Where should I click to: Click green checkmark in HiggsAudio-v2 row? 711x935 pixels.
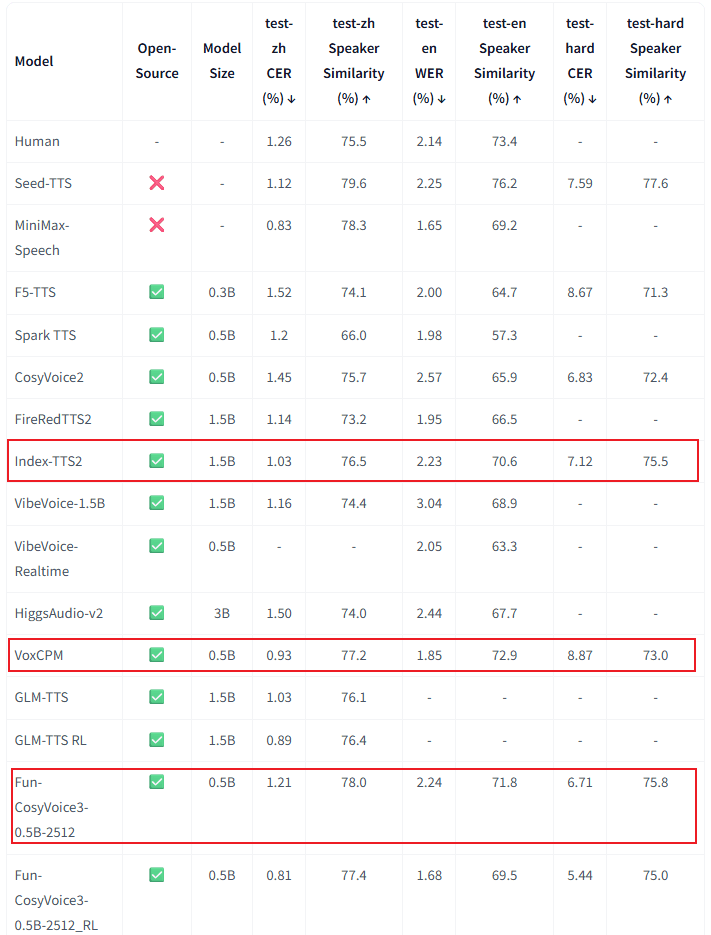coord(156,612)
